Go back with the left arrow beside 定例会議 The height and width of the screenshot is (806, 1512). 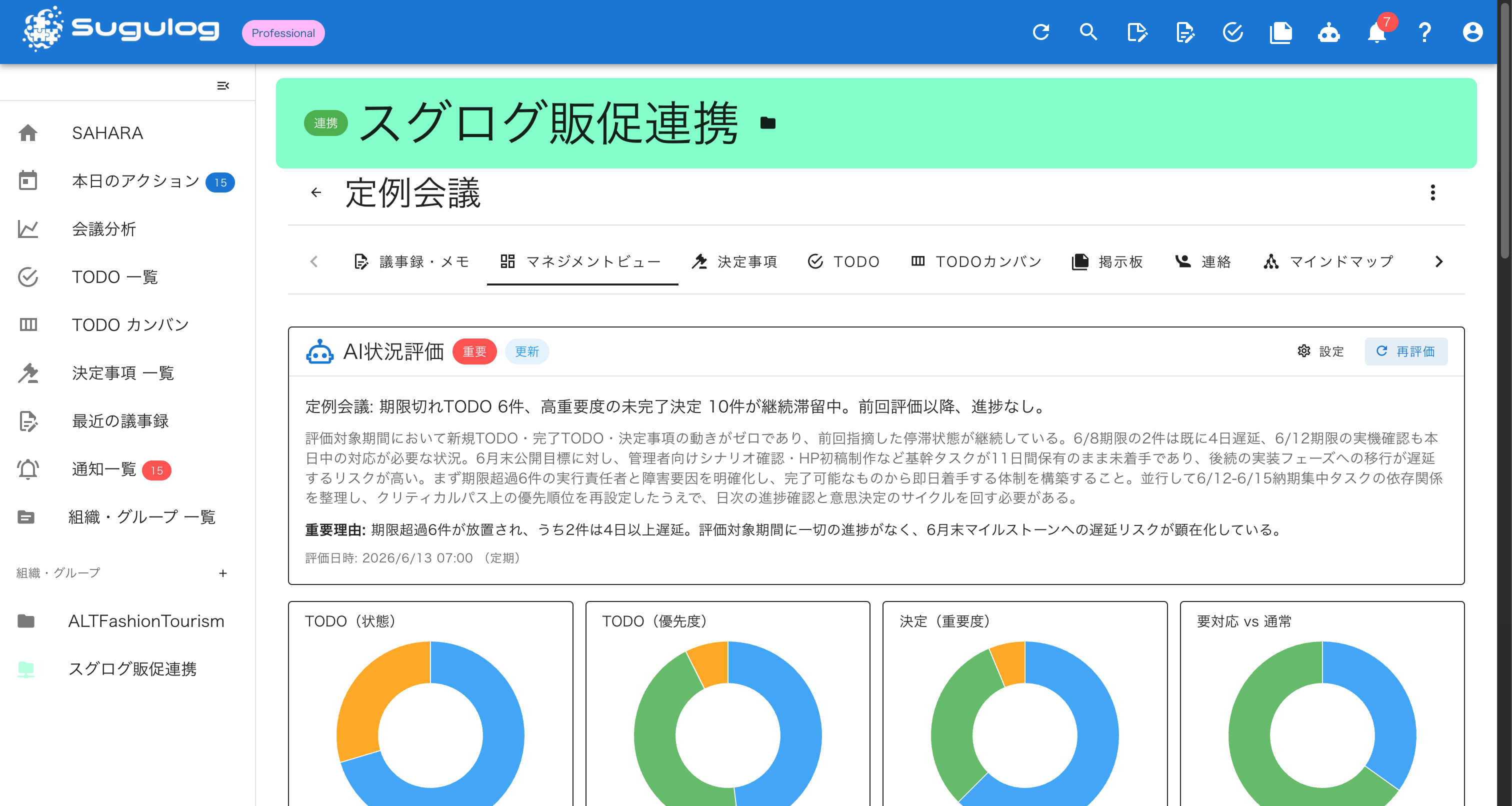(316, 192)
